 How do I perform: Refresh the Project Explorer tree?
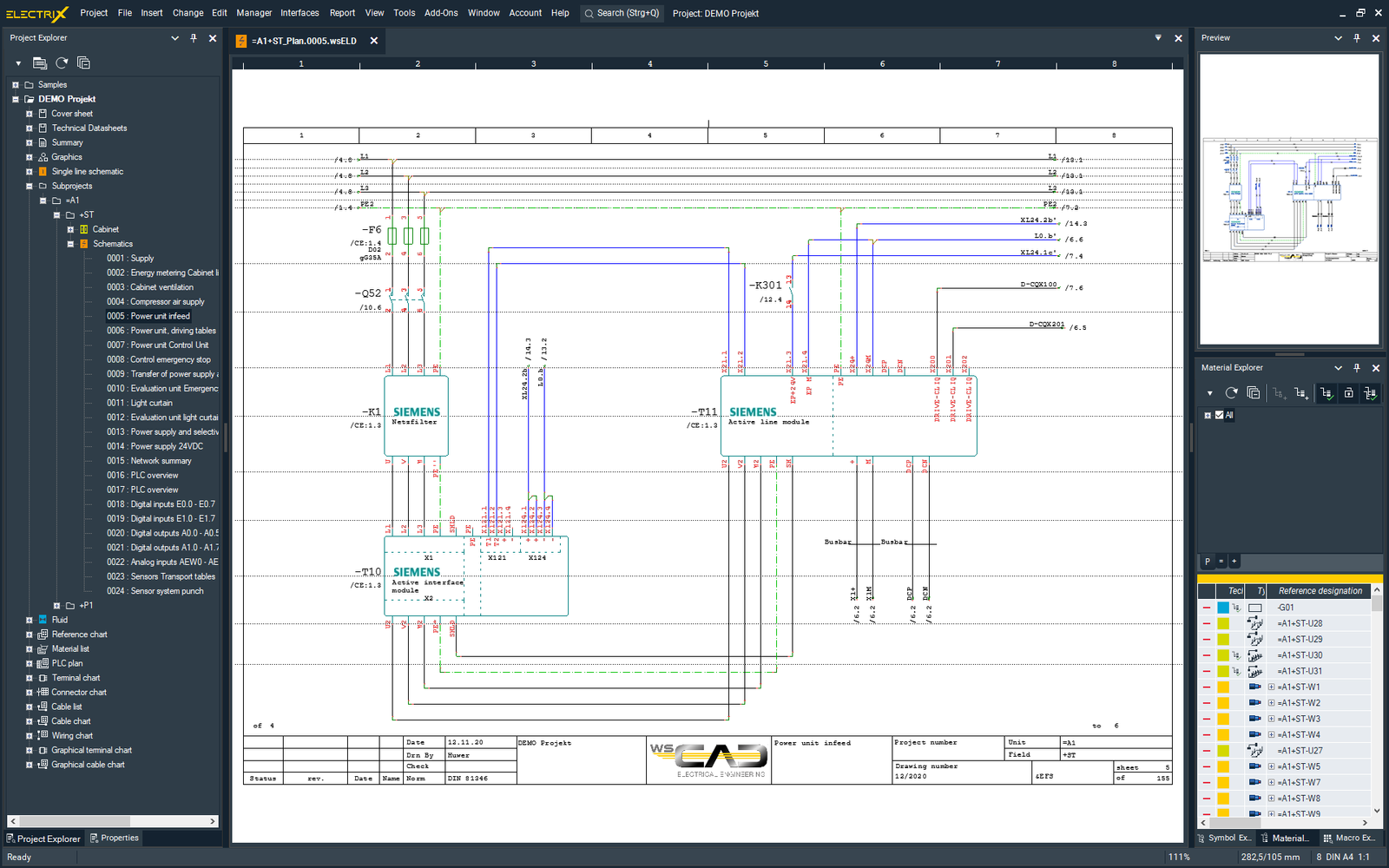[62, 62]
